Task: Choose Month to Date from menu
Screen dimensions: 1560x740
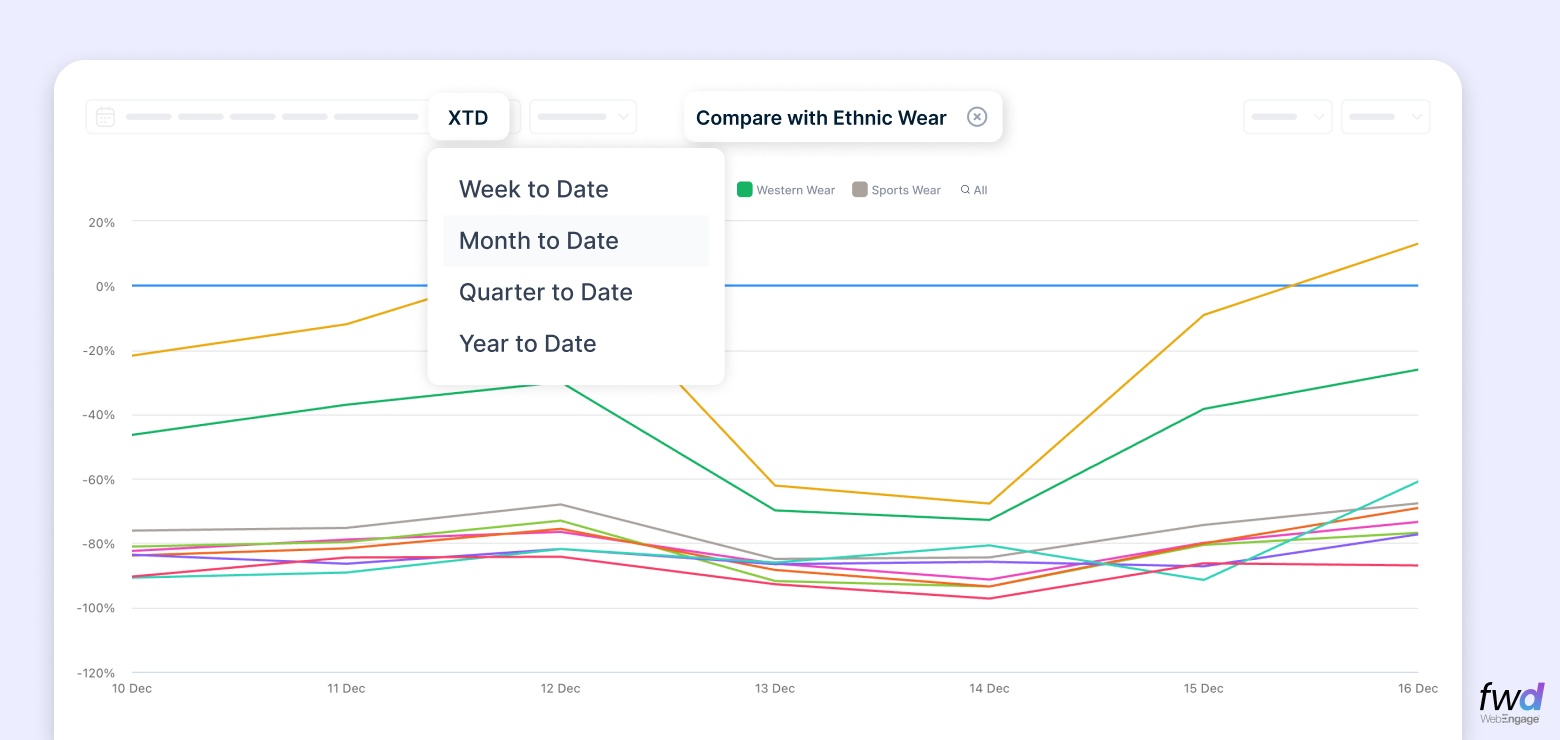Action: click(x=538, y=241)
